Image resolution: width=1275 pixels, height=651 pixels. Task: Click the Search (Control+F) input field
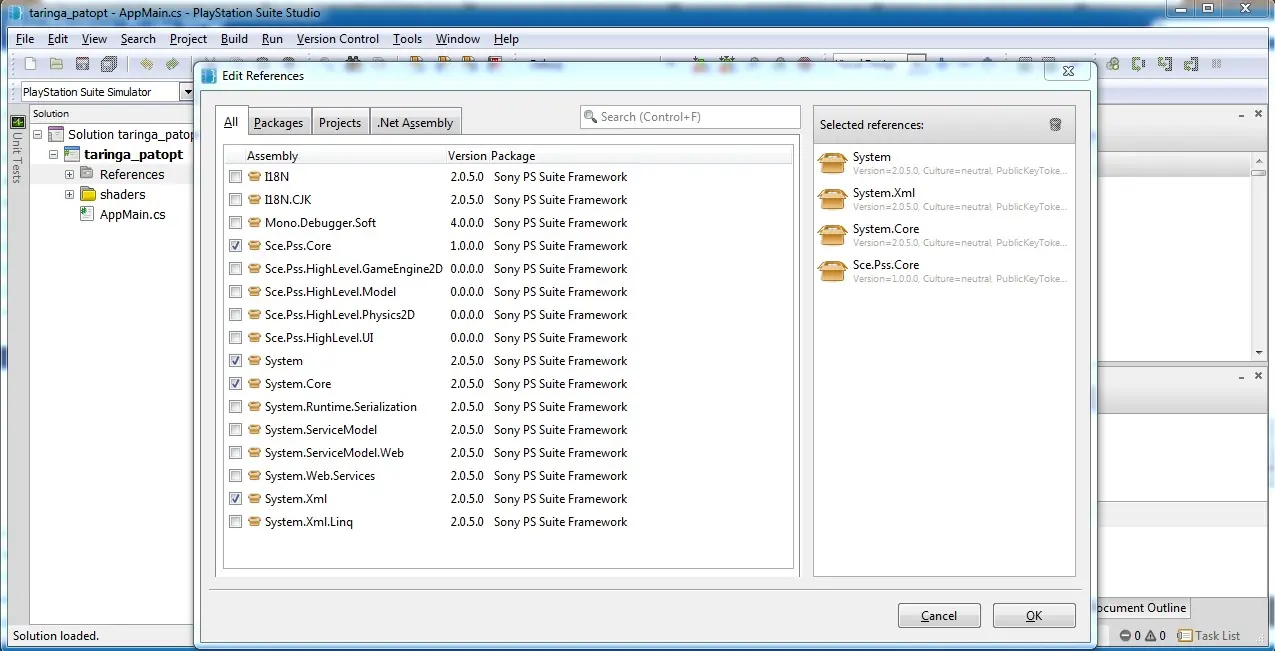pos(690,117)
